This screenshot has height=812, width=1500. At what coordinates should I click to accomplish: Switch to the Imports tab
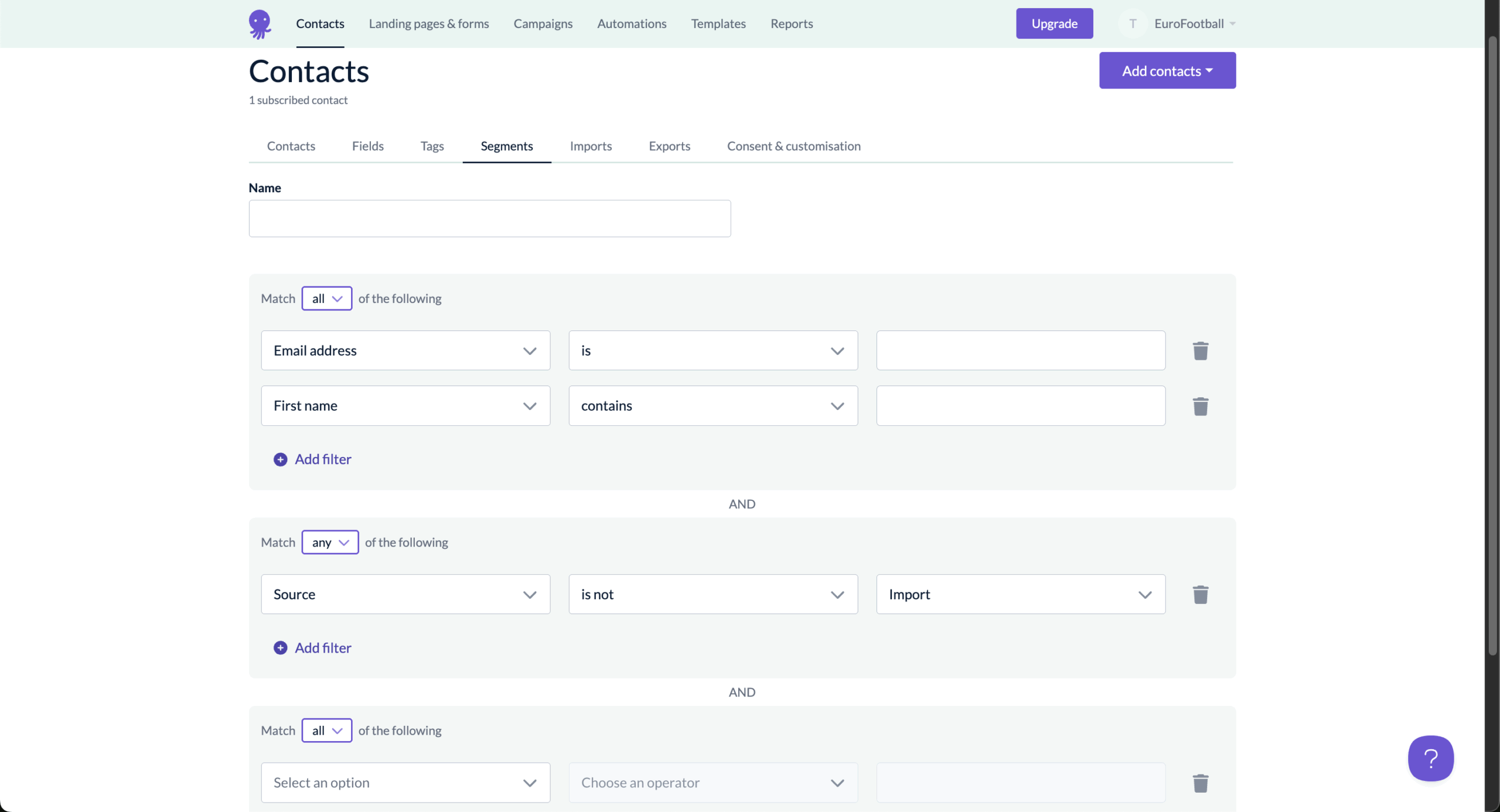click(591, 146)
